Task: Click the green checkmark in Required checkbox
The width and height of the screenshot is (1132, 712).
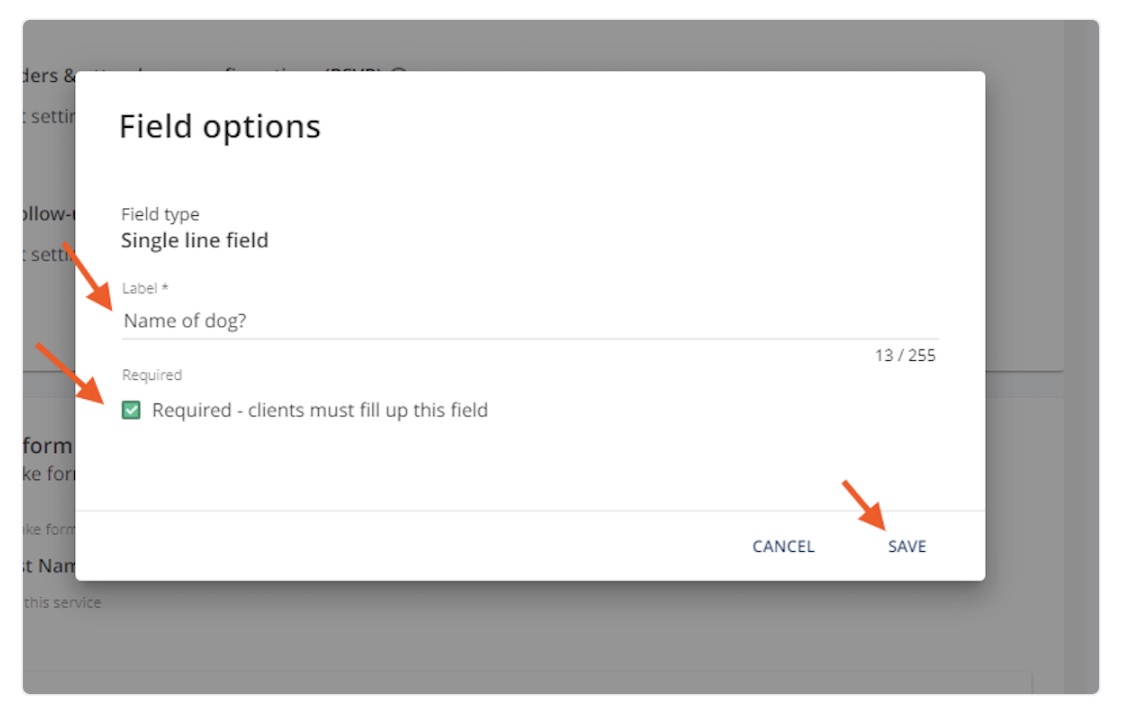Action: point(133,410)
